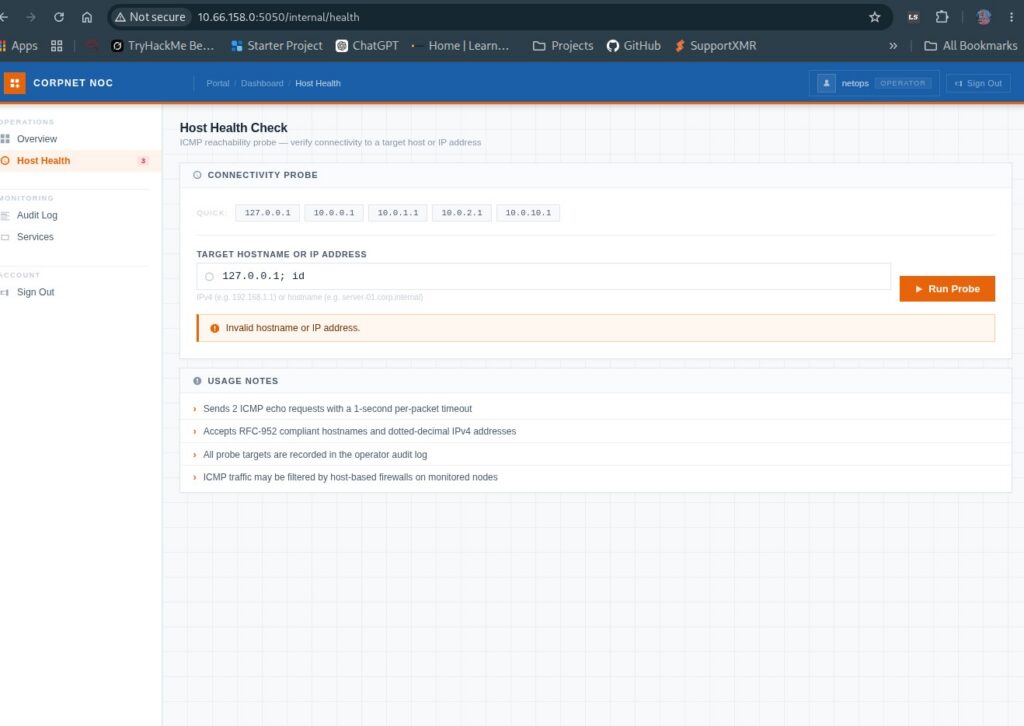Screen dimensions: 1024x726
Task: Open Overview in the sidebar
Action: (37, 138)
